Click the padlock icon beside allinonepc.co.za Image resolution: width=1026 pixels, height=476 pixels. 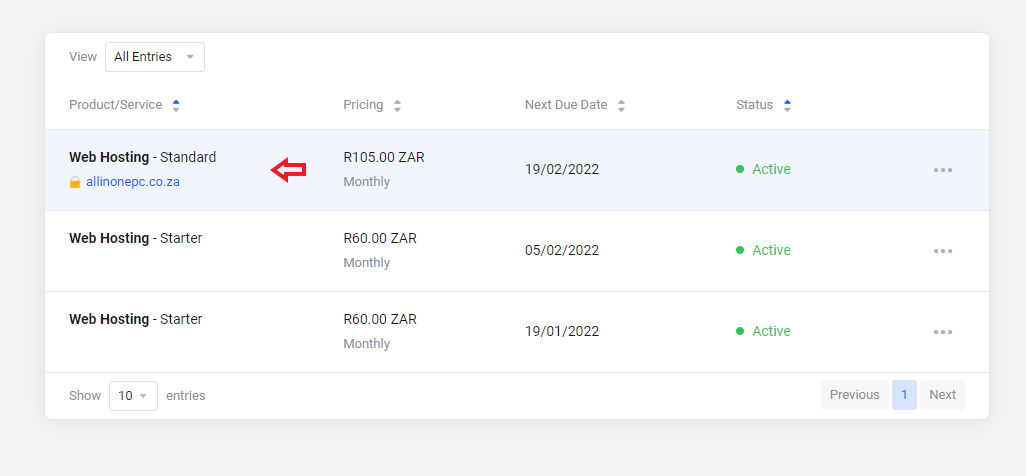(75, 183)
